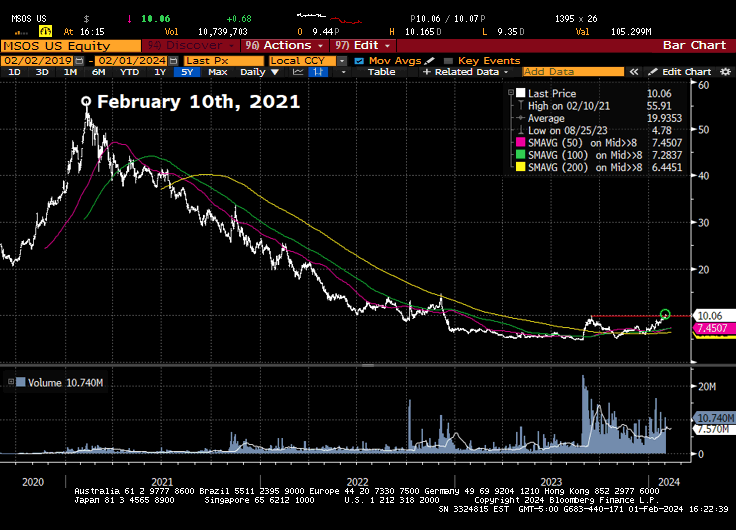736x530 pixels.
Task: Click the 02/01/2024 end date field
Action: click(x=132, y=61)
